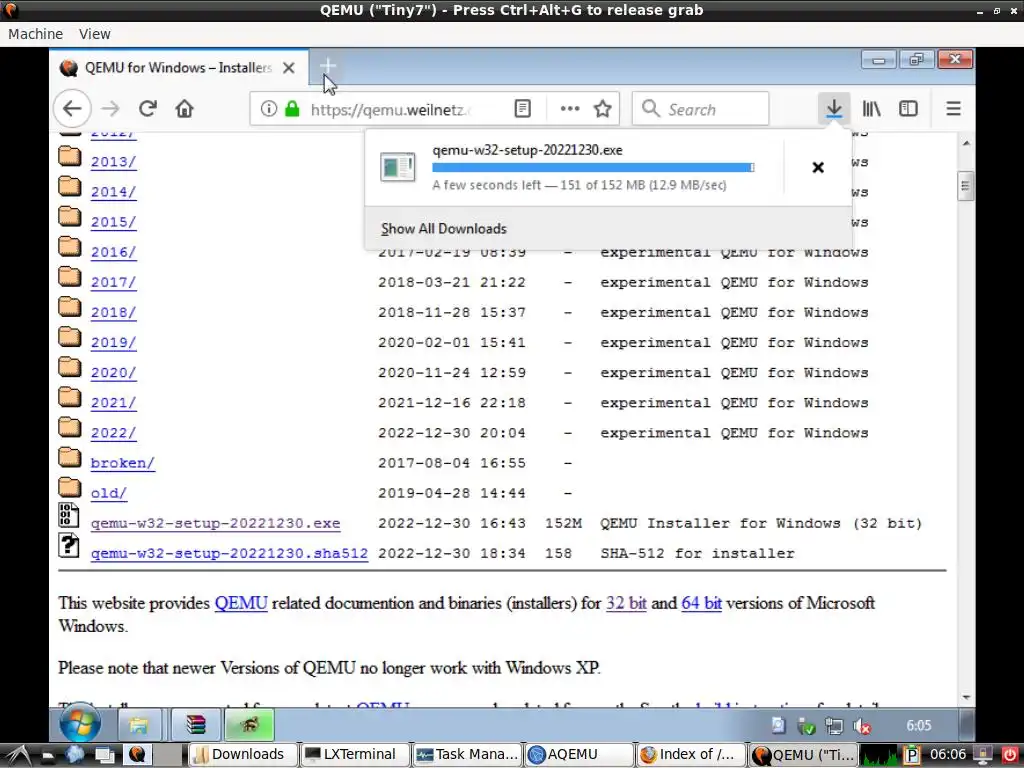Show site information via the info icon
1024x768 pixels.
[268, 108]
